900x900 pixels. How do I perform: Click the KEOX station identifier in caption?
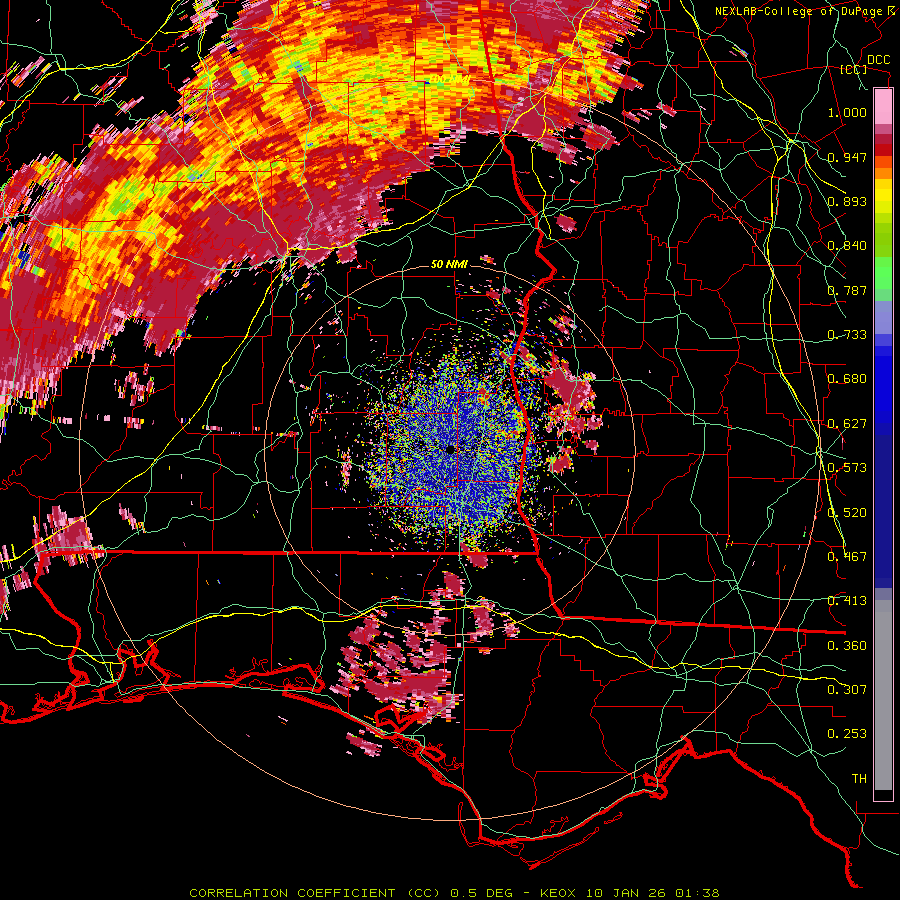click(x=557, y=893)
